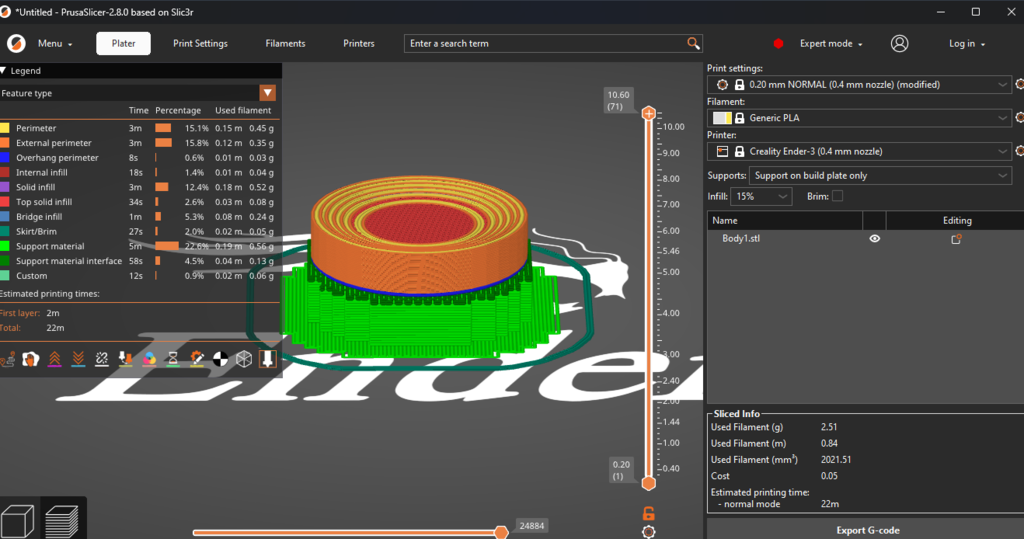Image resolution: width=1024 pixels, height=539 pixels.
Task: Click the Editing column header
Action: tap(957, 220)
